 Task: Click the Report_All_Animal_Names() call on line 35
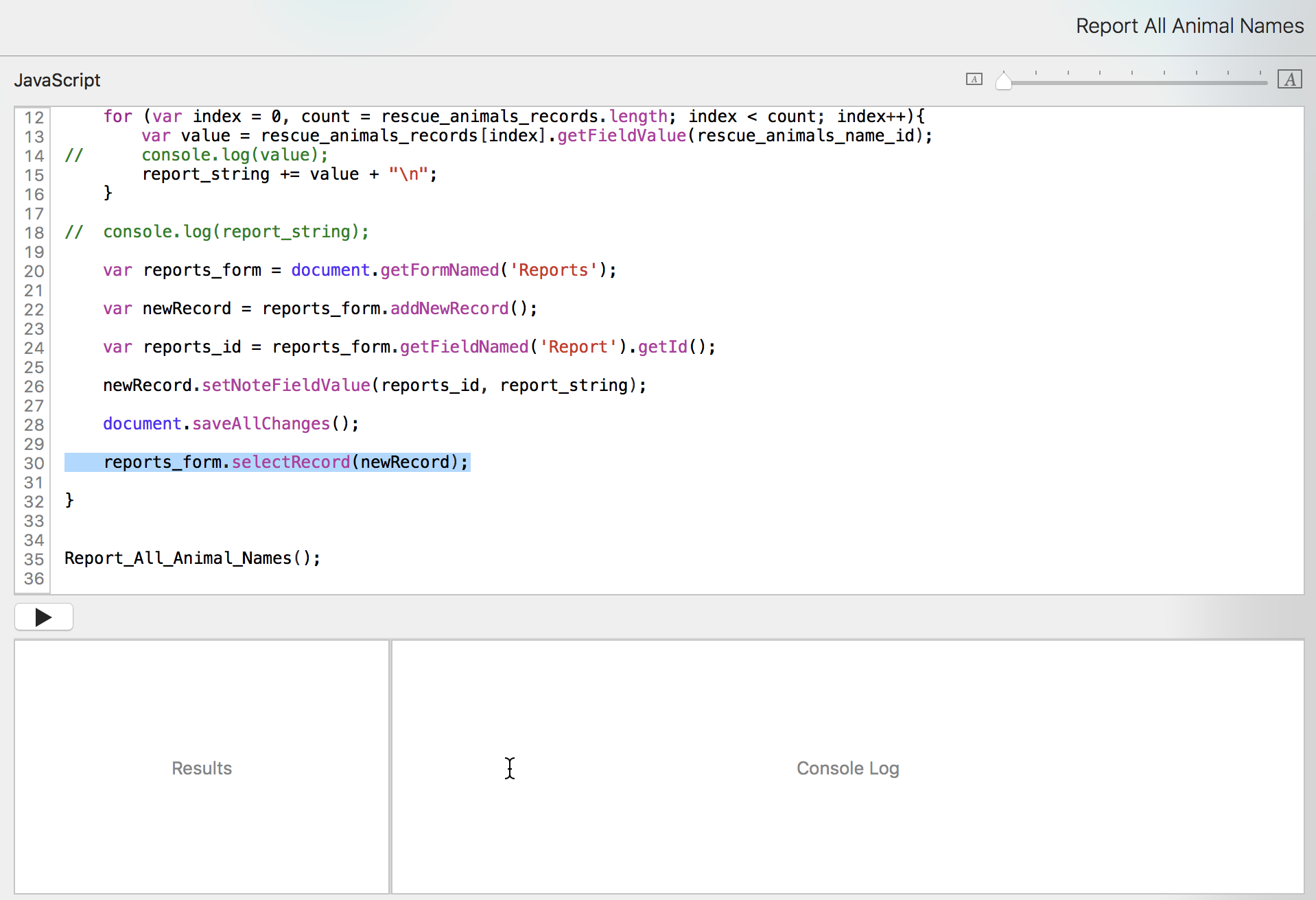(192, 558)
